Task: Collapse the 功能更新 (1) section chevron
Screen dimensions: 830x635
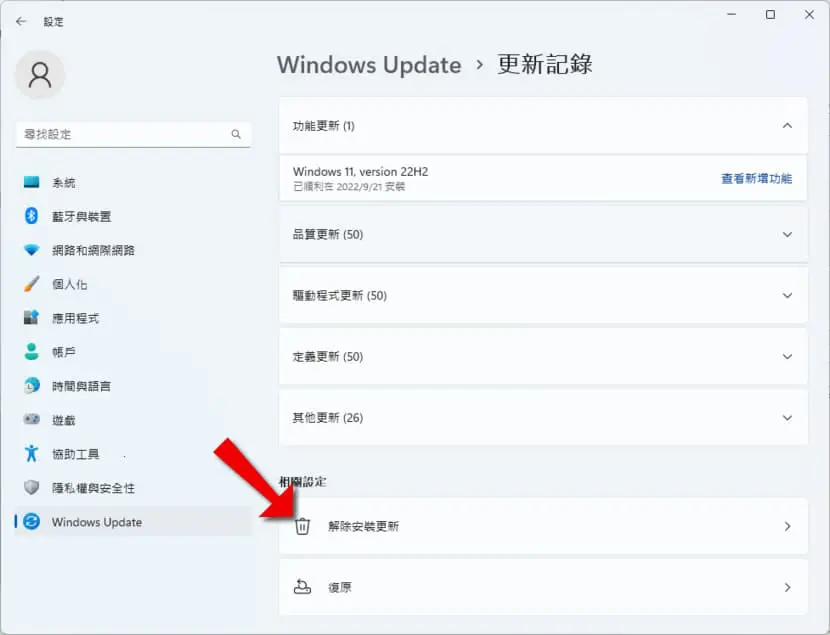Action: [x=787, y=126]
